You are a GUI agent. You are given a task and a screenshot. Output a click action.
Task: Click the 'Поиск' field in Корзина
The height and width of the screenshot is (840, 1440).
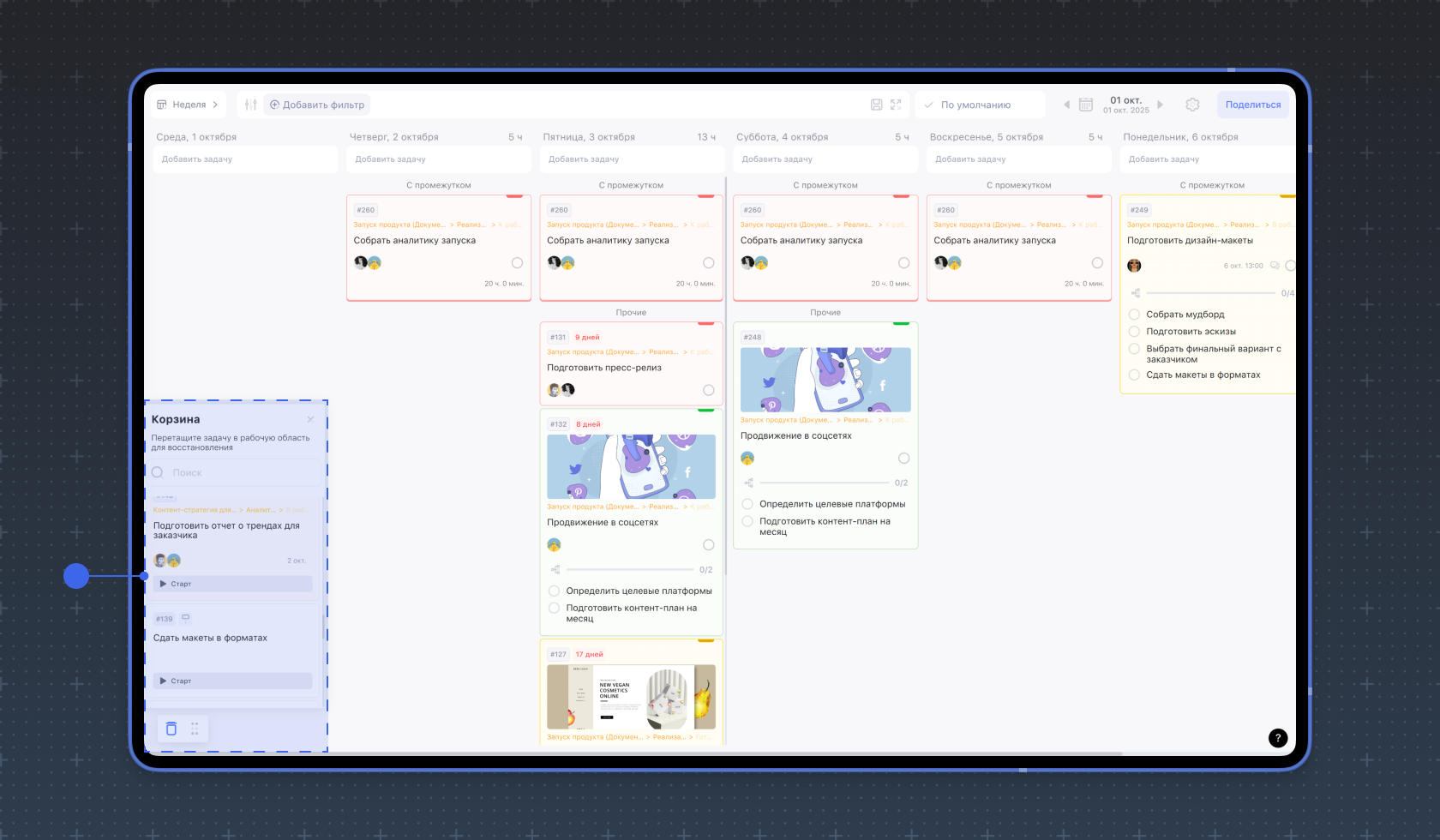point(236,472)
